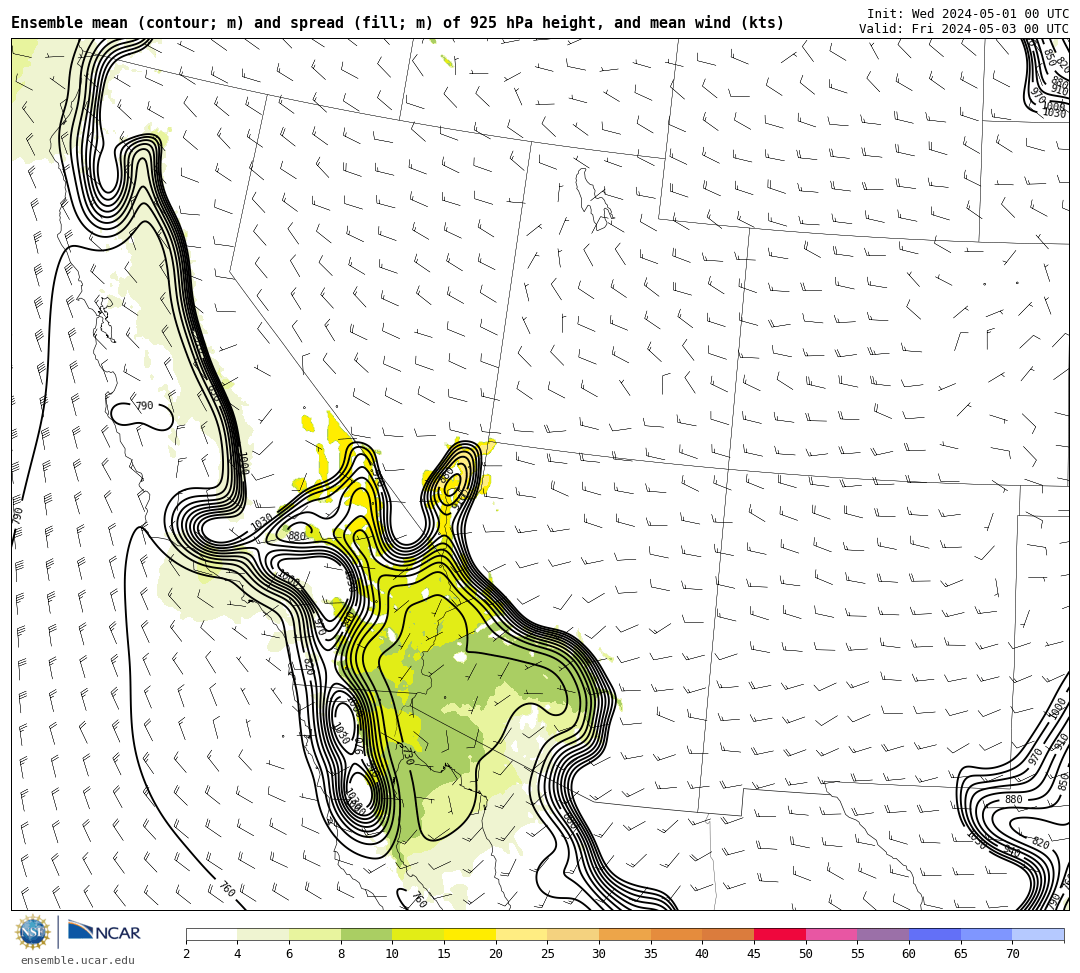Pick the periwinkle 65–70 colorbar swatch
This screenshot has width=1080, height=973.
pyautogui.click(x=986, y=934)
